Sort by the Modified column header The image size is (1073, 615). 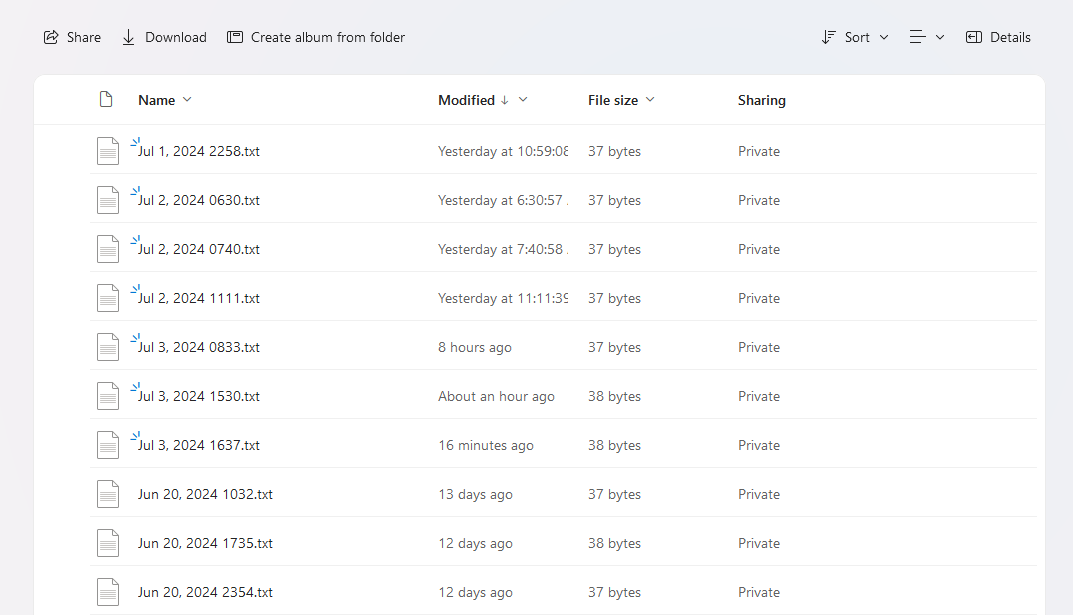point(467,101)
